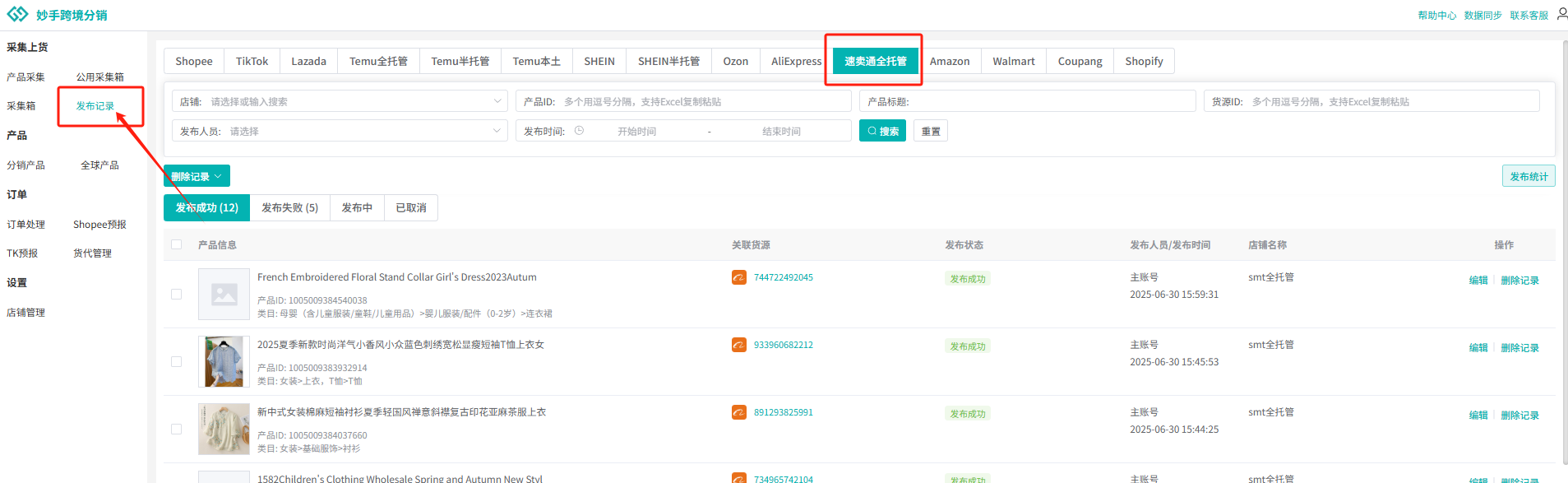Screen dimensions: 1568x483
Task: Click the clock icon in 发布时间 field
Action: pos(579,131)
